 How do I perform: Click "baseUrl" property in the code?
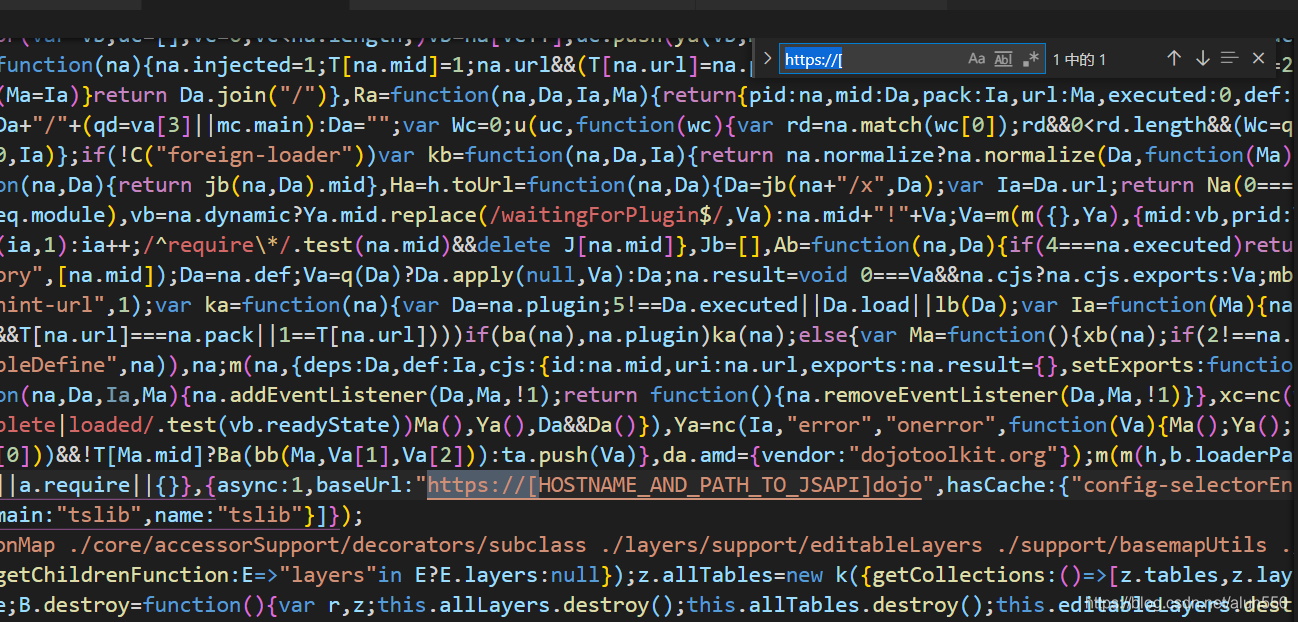(x=372, y=485)
